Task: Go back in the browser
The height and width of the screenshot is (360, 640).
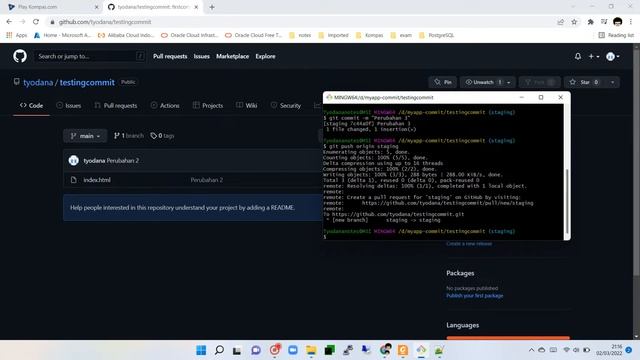Action: 9,22
